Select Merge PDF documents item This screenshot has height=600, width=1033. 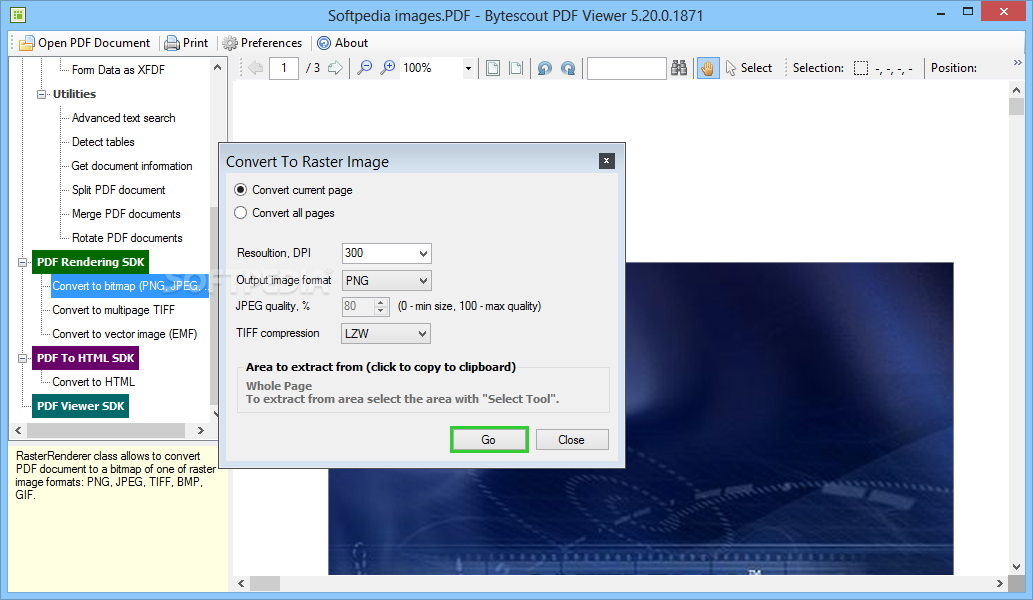126,214
